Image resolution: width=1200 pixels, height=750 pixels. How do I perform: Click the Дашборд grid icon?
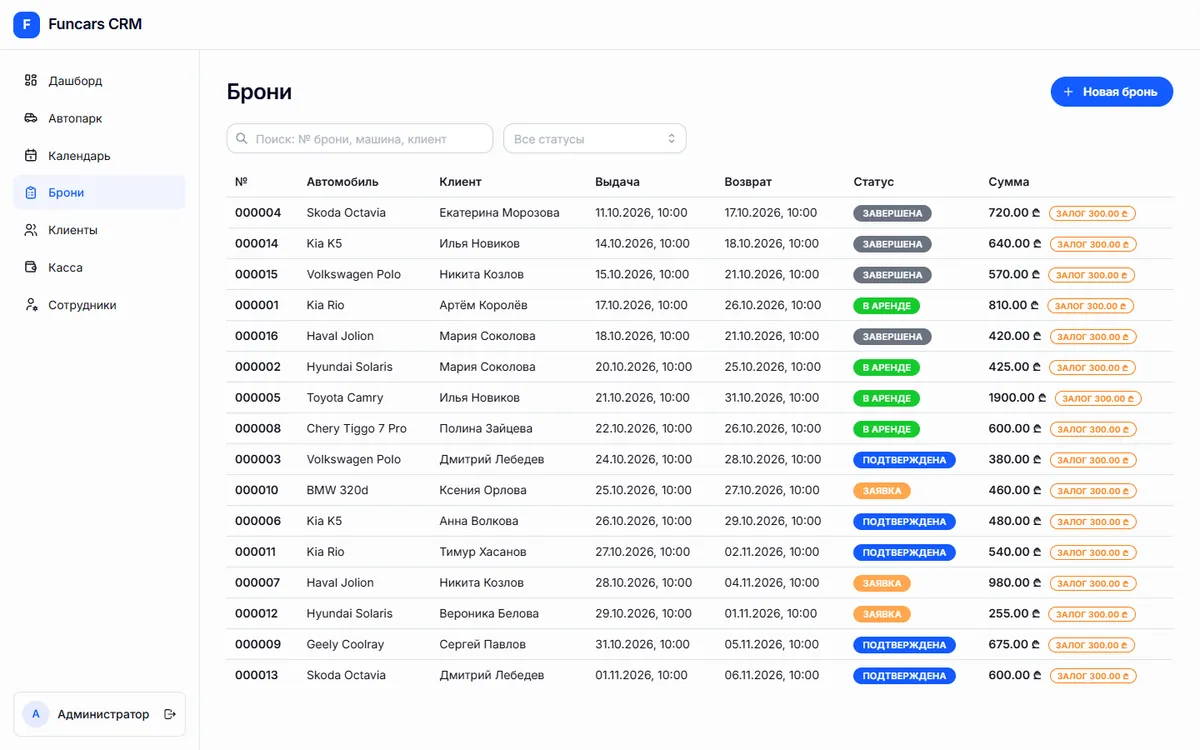click(31, 81)
